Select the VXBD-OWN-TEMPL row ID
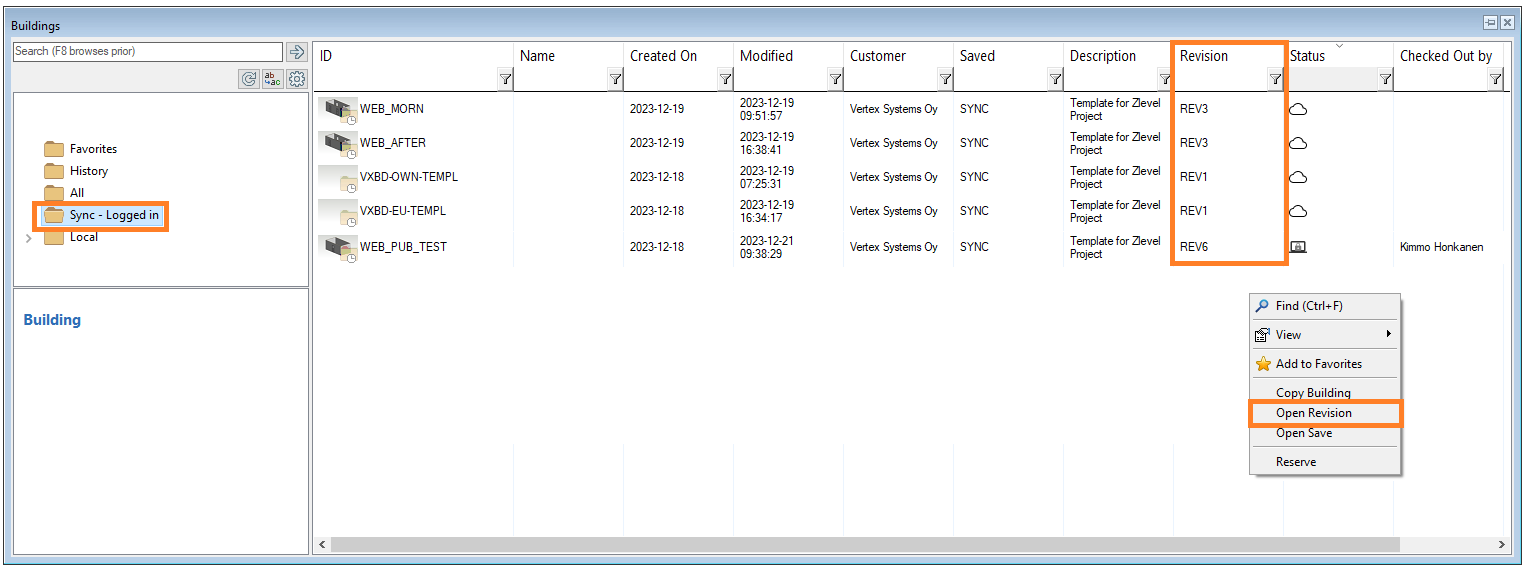Image resolution: width=1528 pixels, height=567 pixels. [409, 177]
